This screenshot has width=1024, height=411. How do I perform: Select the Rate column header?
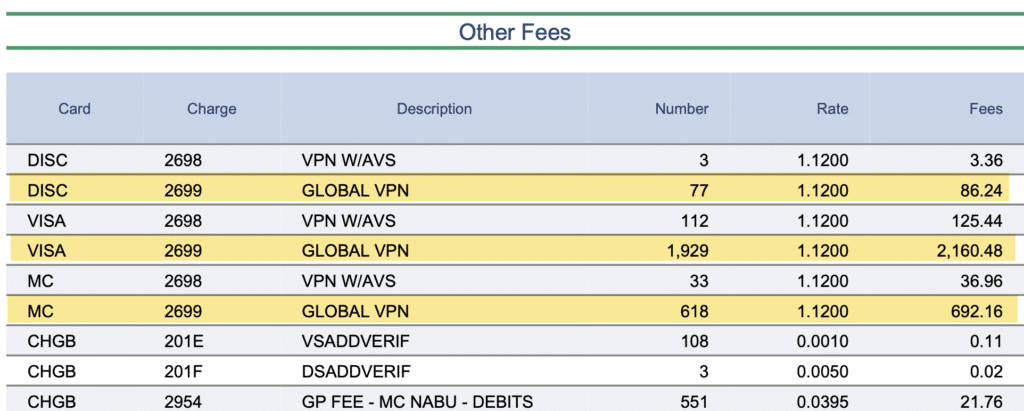click(x=832, y=108)
